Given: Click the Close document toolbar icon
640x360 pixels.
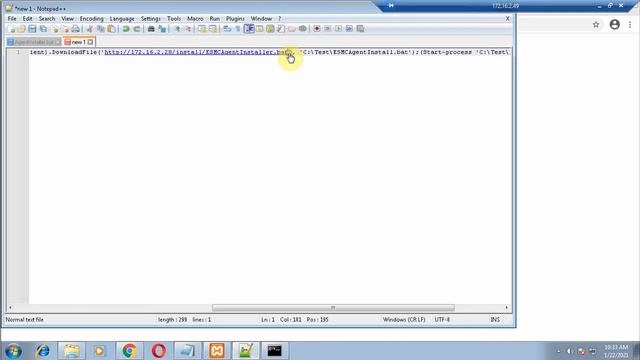Looking at the screenshot, I should click(x=55, y=29).
